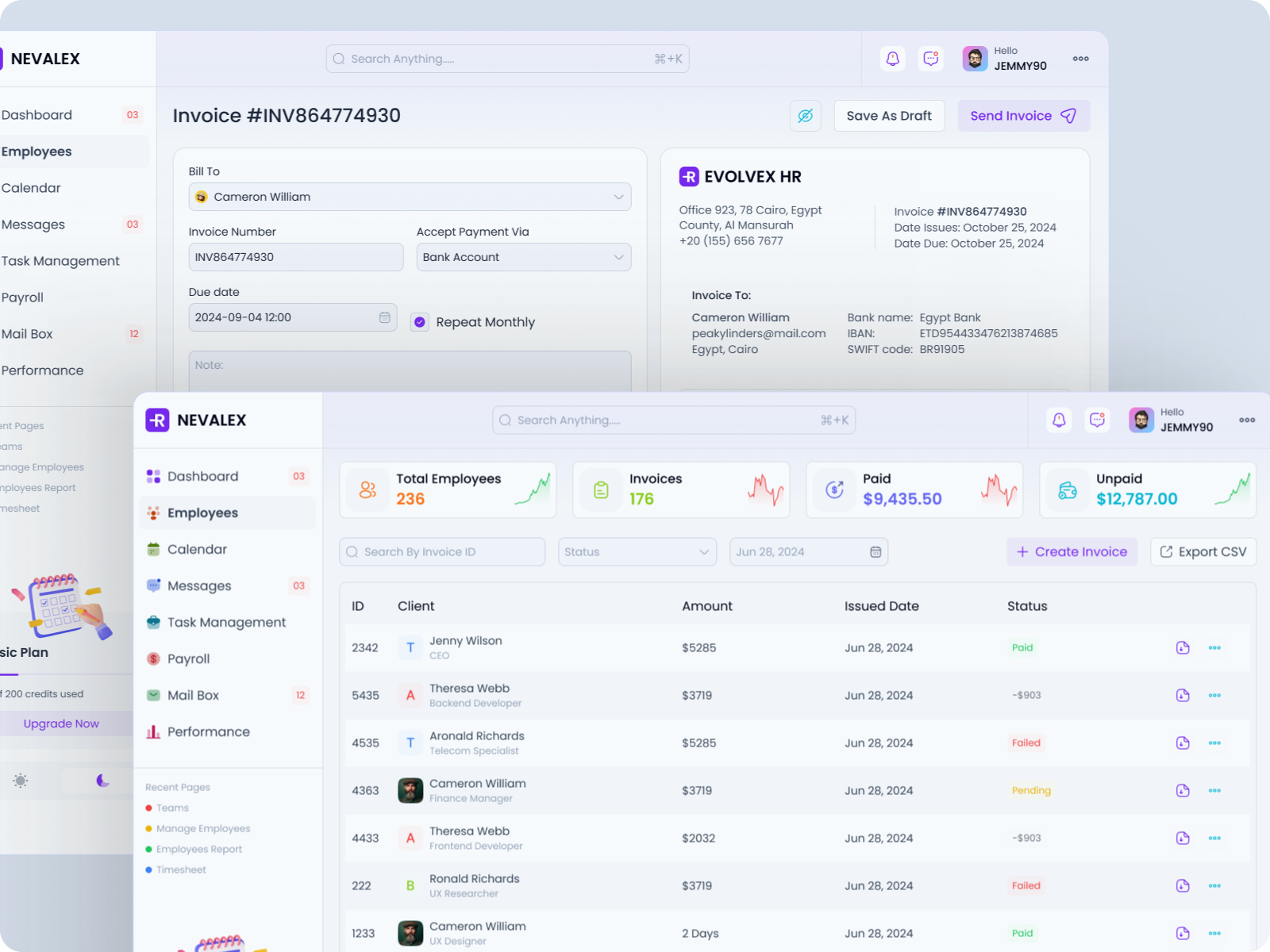
Task: Click the eye visibility toggle near Save As Draft
Action: click(806, 116)
